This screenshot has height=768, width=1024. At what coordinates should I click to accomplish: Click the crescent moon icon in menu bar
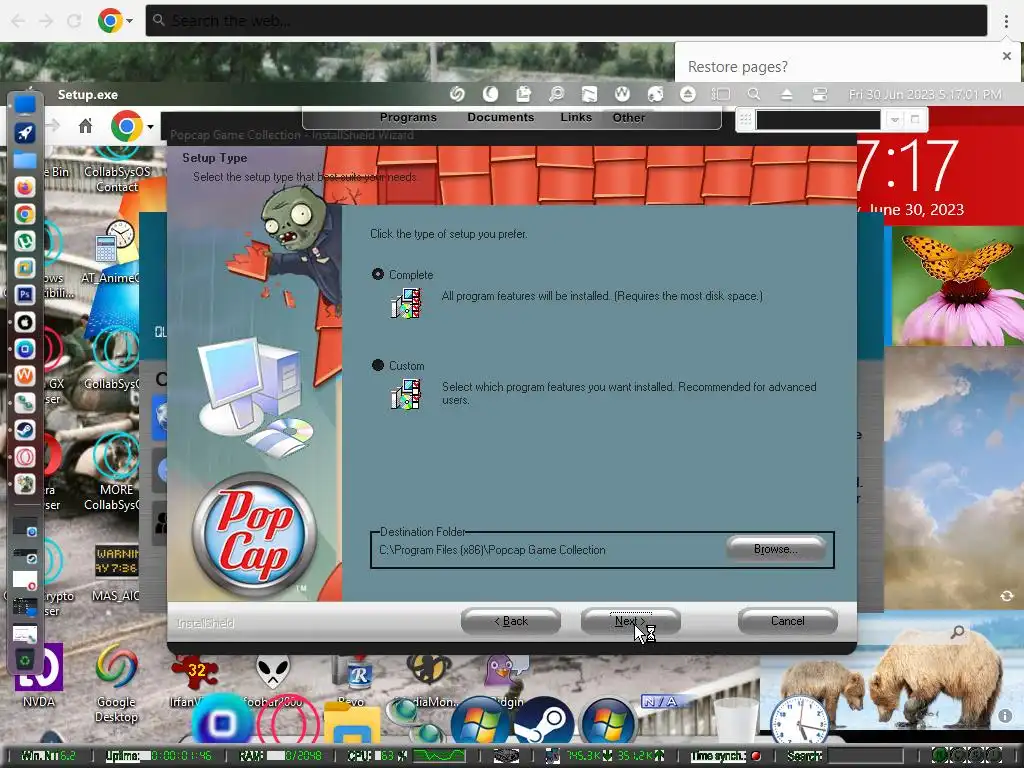pyautogui.click(x=490, y=95)
